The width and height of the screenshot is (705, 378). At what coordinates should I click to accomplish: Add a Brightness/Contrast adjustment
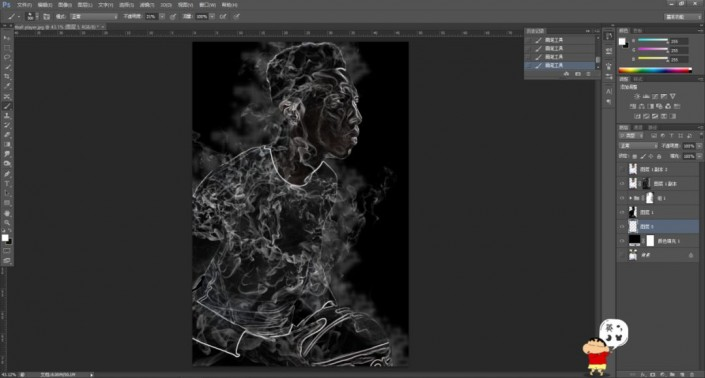pyautogui.click(x=637, y=96)
